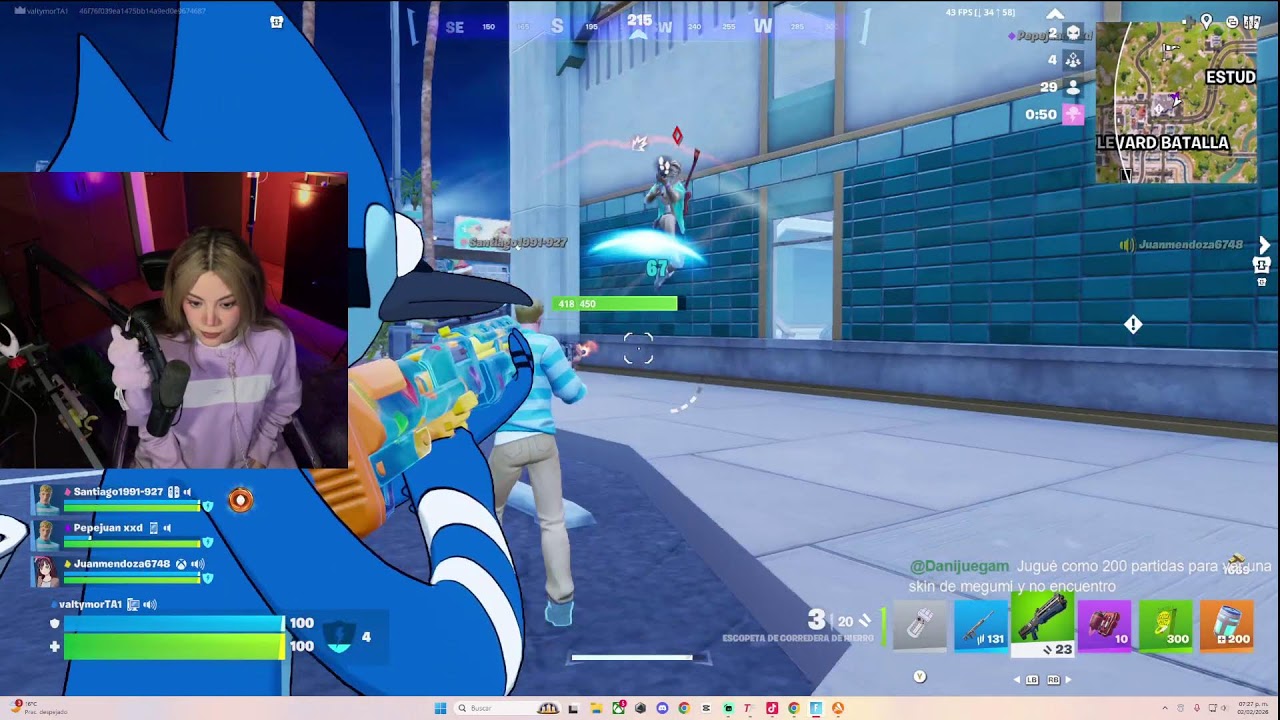Click the elimination skull icon next to 2
The image size is (1280, 720).
click(1073, 34)
